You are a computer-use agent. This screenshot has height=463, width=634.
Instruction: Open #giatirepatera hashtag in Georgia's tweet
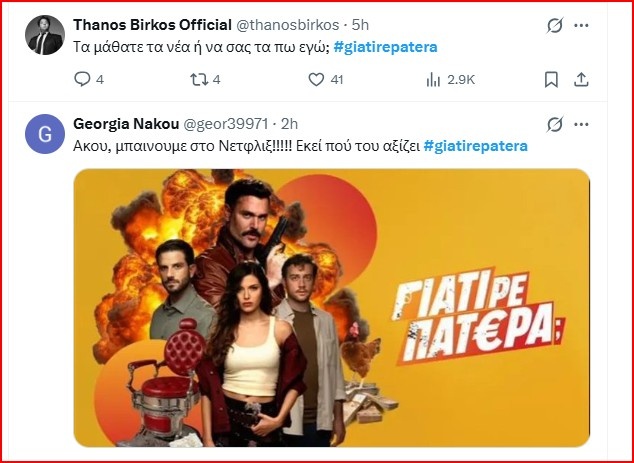click(x=476, y=146)
